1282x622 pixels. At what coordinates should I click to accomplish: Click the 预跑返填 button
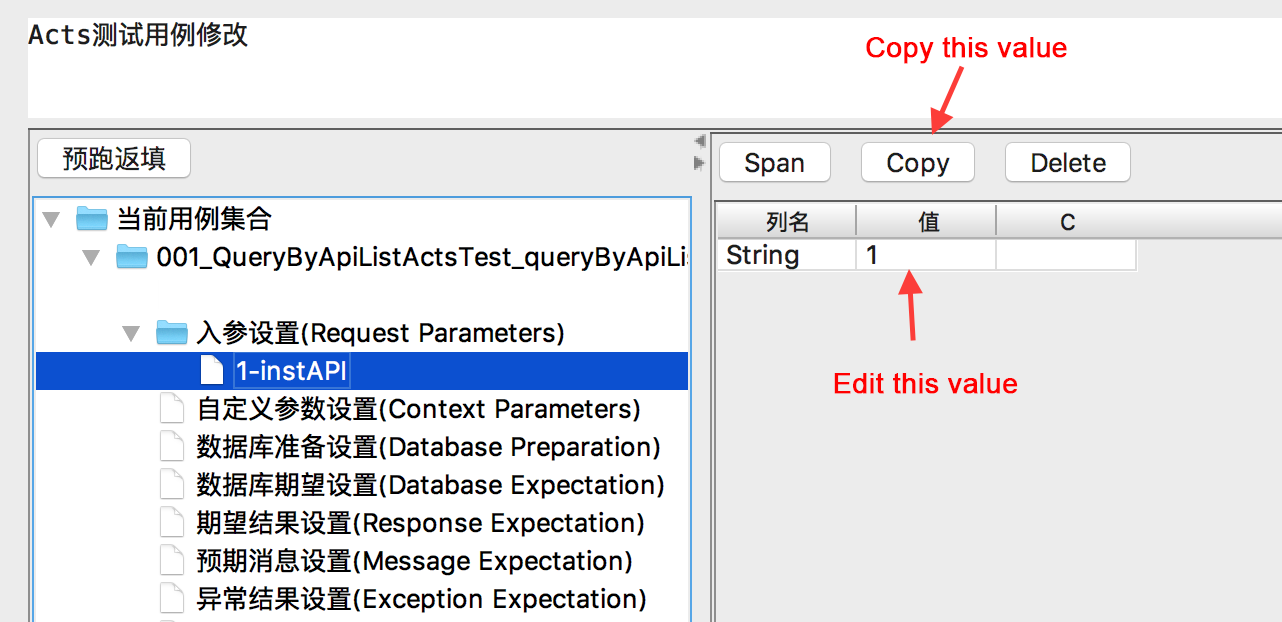113,159
